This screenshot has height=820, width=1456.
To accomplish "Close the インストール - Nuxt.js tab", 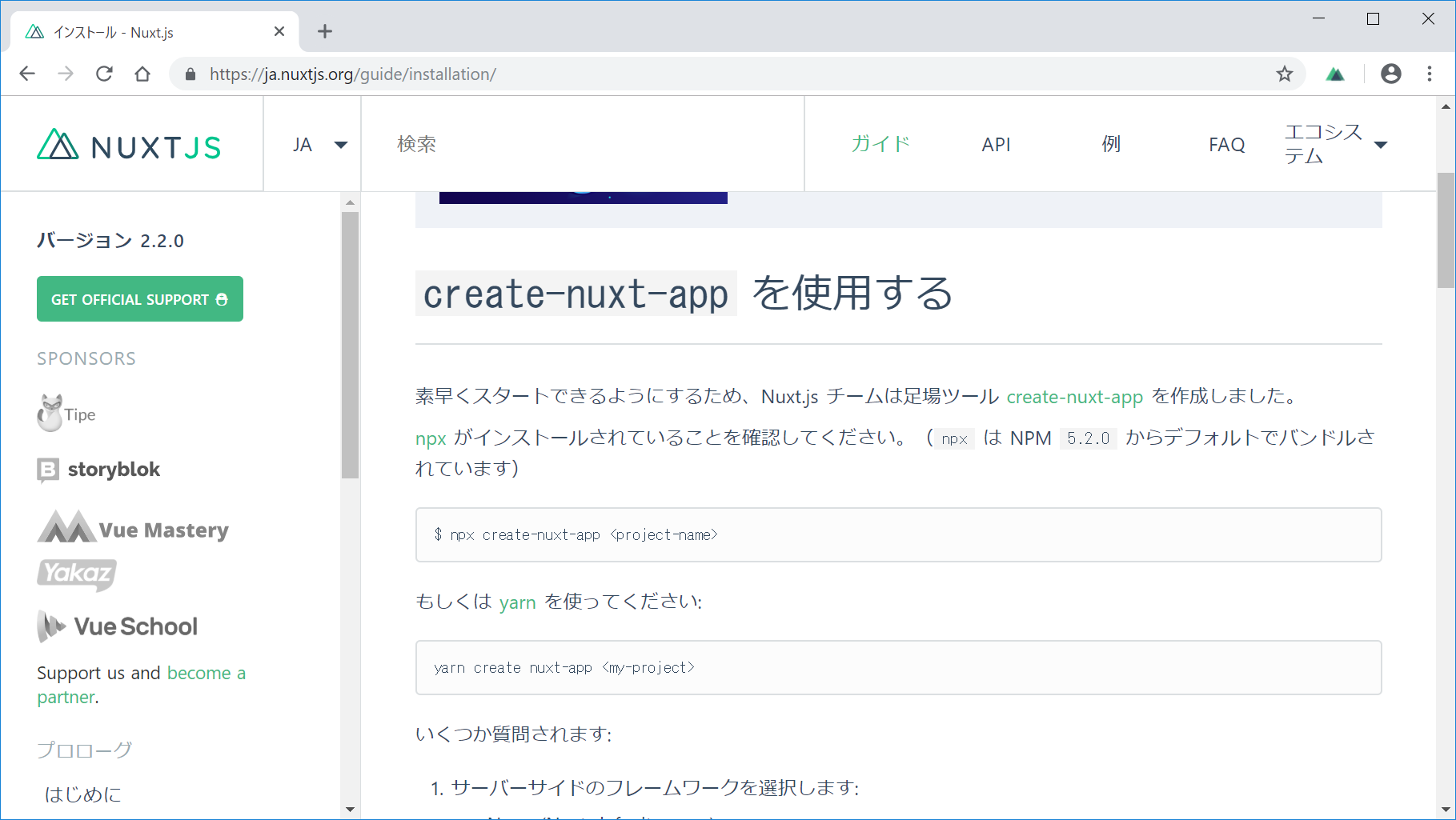I will (x=279, y=31).
